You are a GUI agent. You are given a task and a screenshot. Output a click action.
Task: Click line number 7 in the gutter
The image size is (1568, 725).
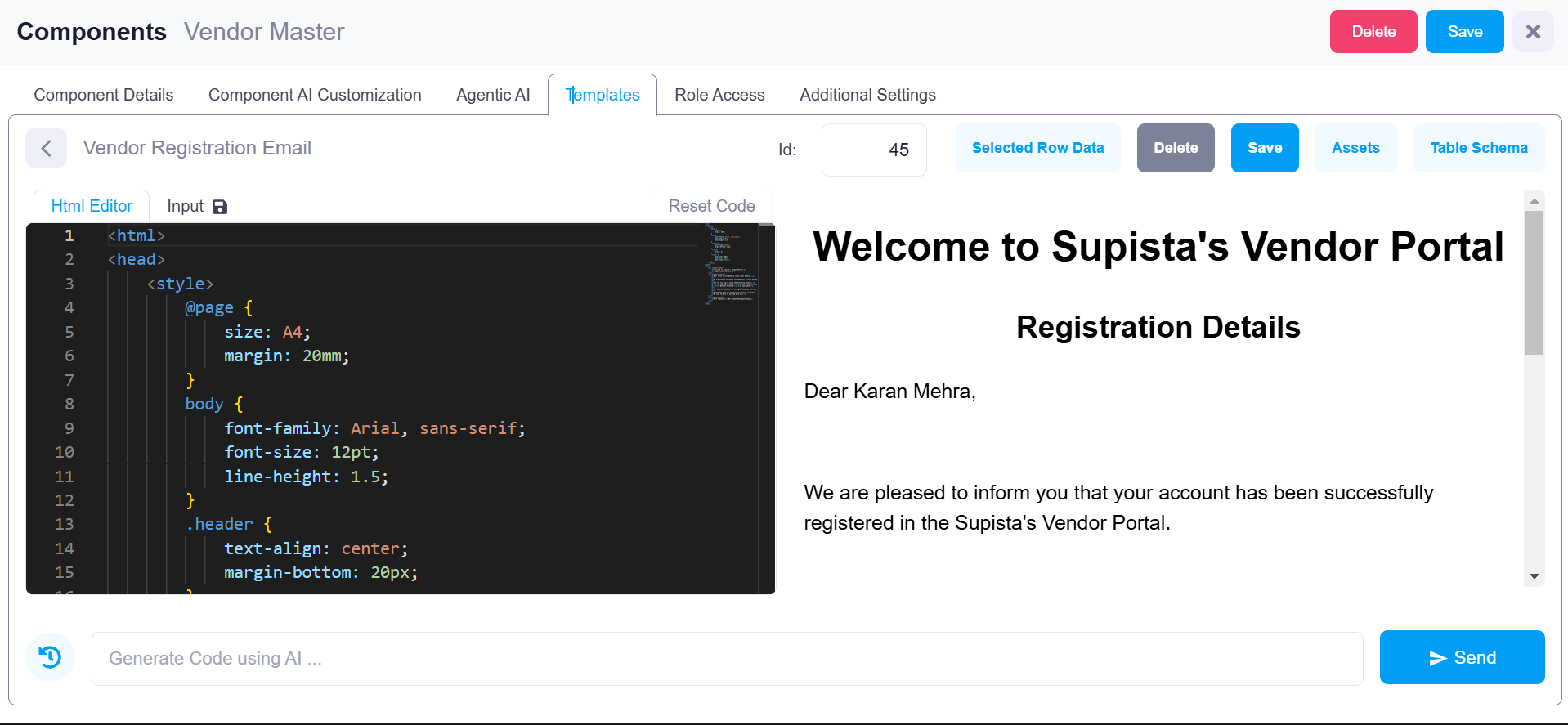pos(69,380)
